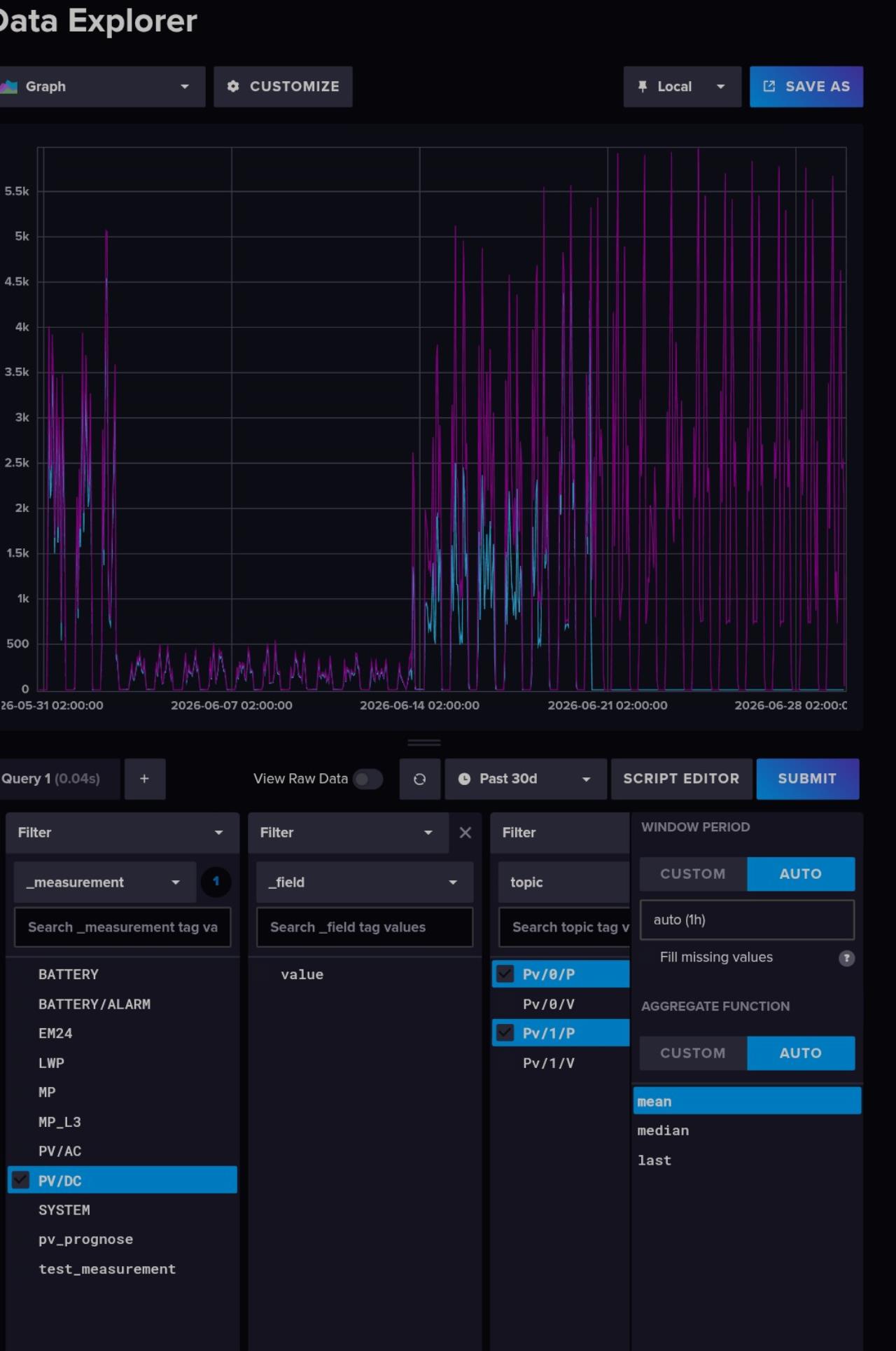Click the _measurement selection count badge
This screenshot has height=1351, width=896.
[216, 882]
